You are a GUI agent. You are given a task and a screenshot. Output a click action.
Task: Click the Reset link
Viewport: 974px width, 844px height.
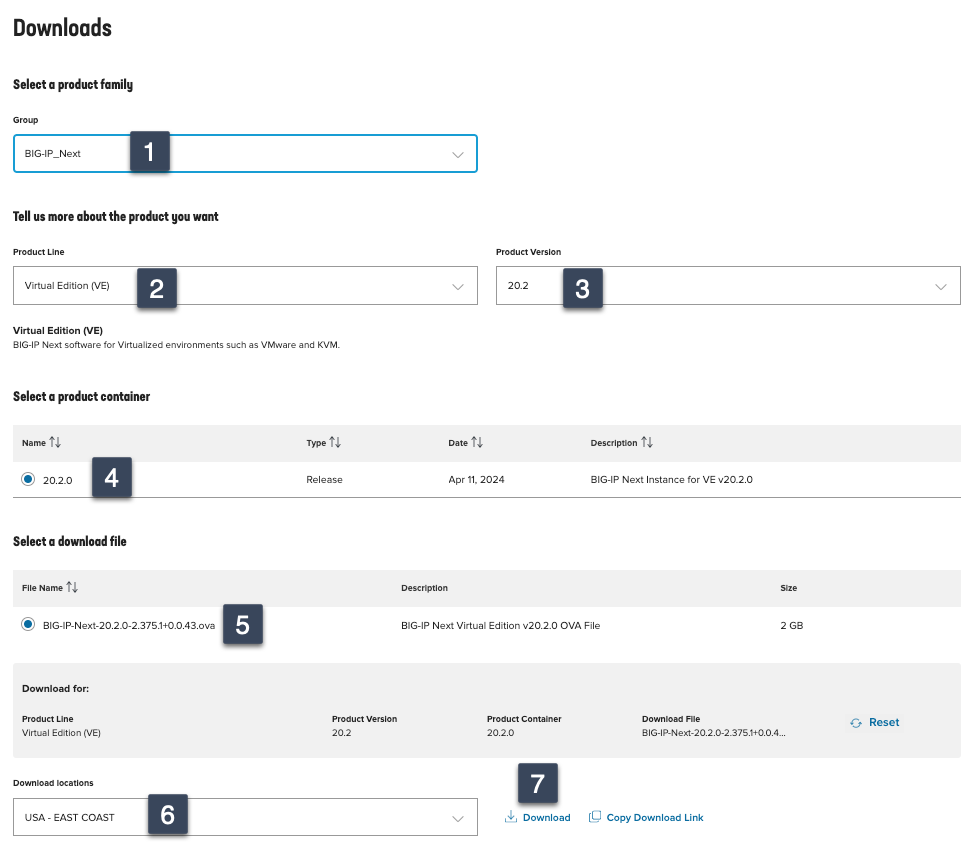coord(884,722)
